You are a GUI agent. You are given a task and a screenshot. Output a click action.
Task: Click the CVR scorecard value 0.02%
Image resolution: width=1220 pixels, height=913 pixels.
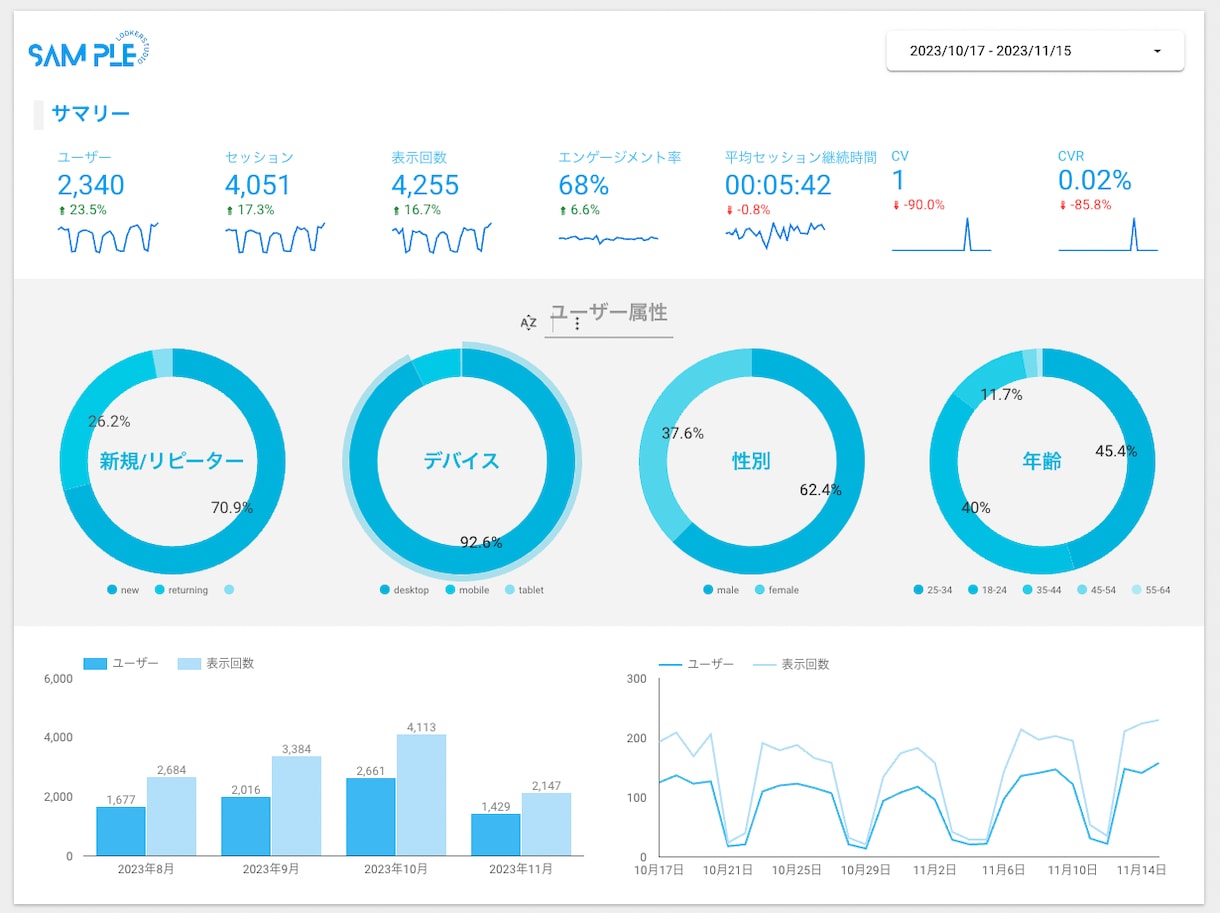pos(1095,181)
